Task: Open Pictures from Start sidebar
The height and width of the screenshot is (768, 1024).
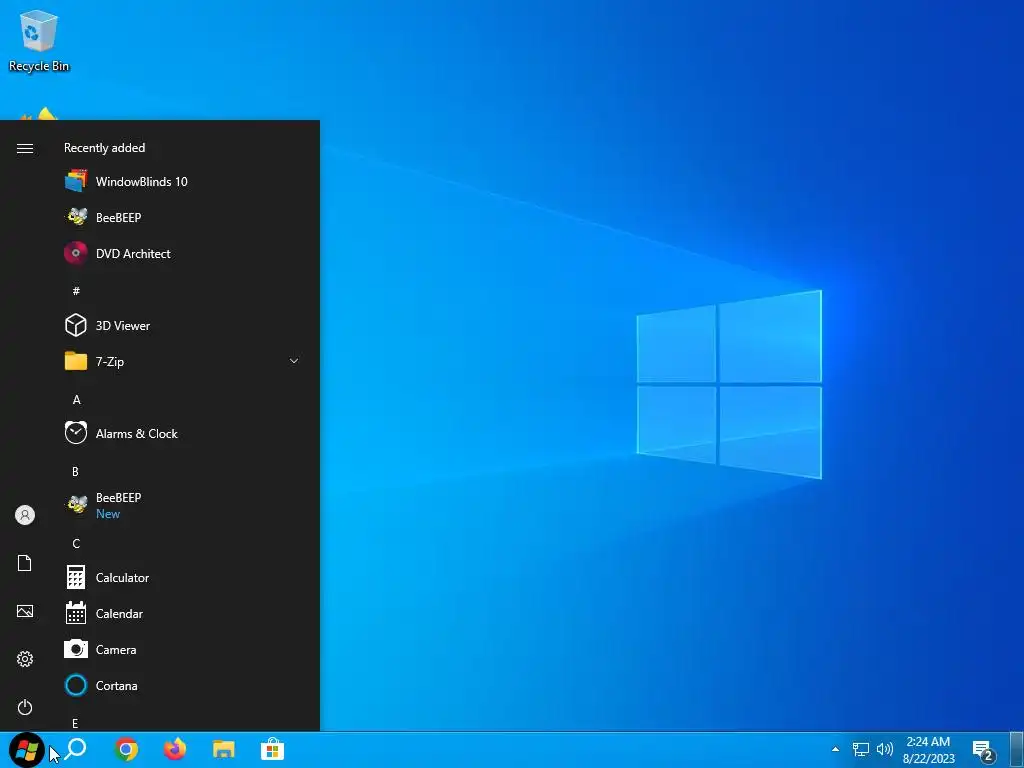Action: pos(25,611)
